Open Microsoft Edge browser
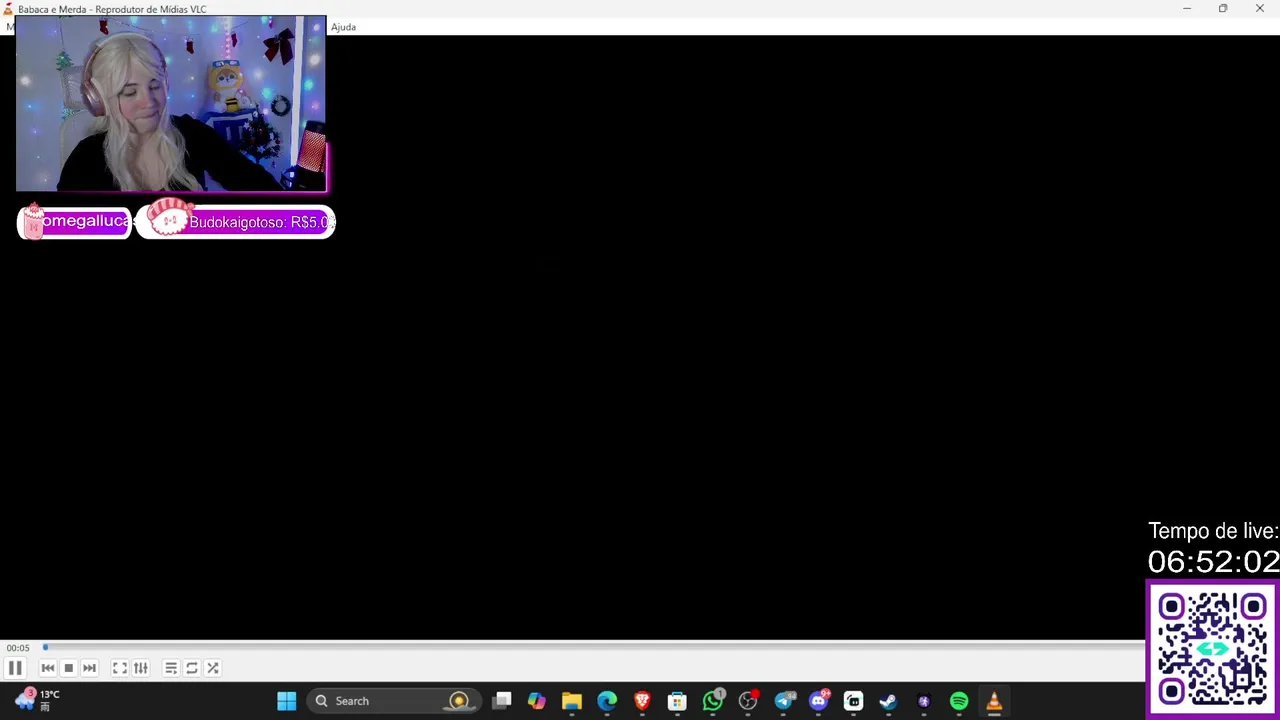1280x720 pixels. [x=607, y=701]
